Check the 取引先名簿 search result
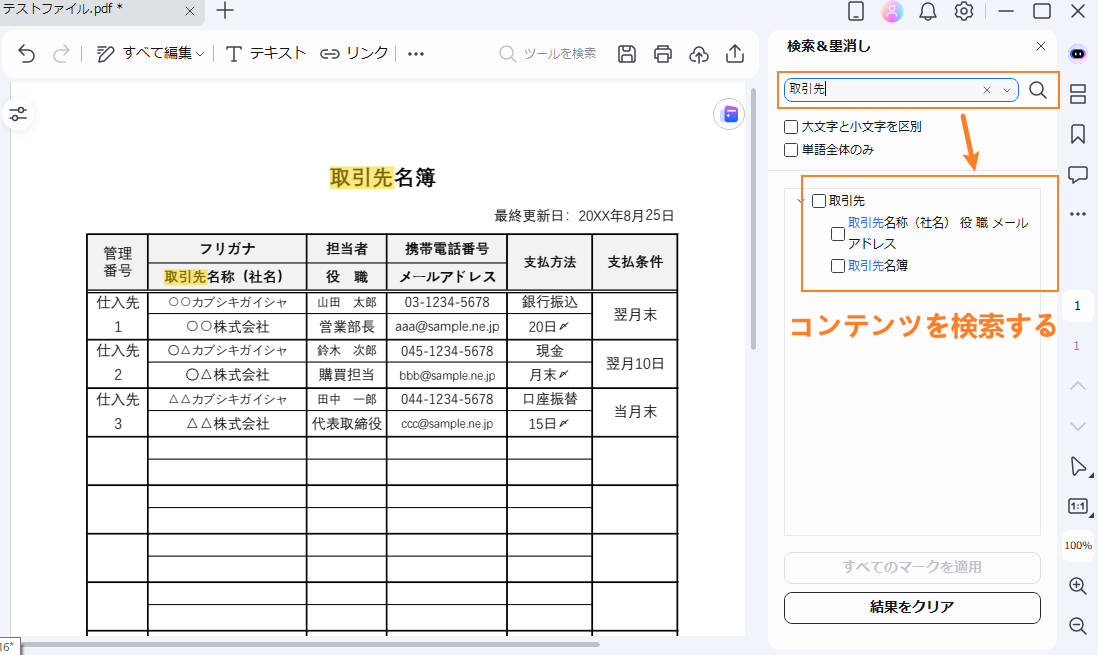Viewport: 1098px width, 655px height. tap(837, 265)
